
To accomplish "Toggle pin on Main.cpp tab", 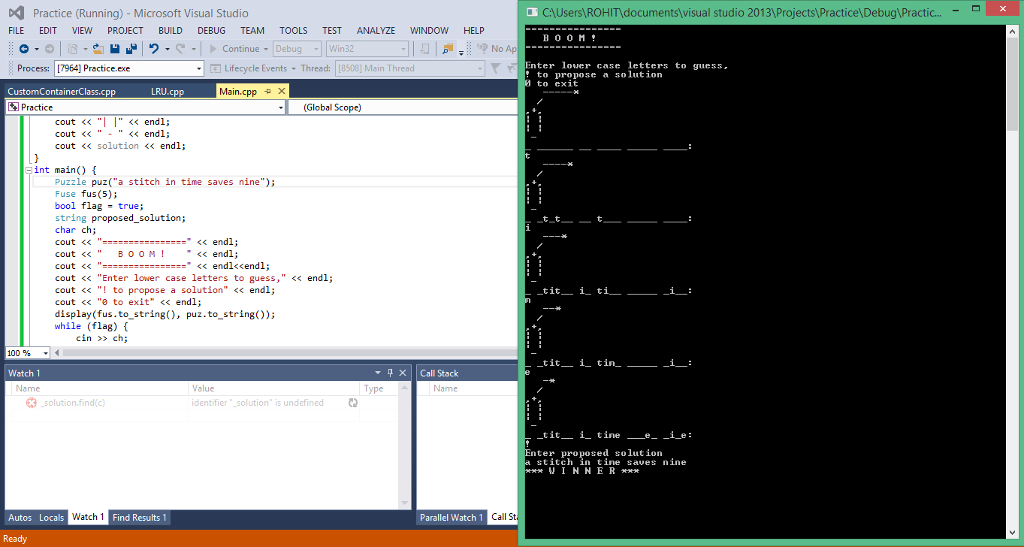I will pyautogui.click(x=268, y=91).
